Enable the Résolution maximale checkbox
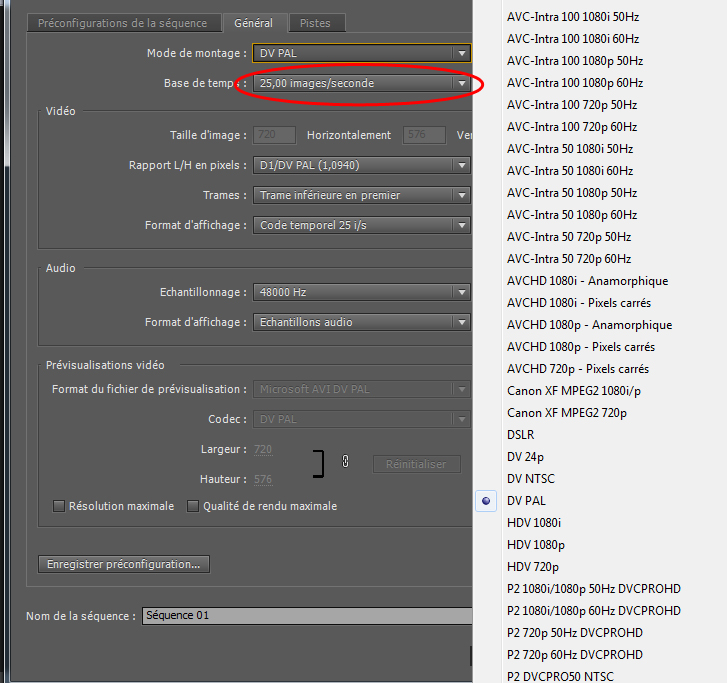 coord(59,506)
